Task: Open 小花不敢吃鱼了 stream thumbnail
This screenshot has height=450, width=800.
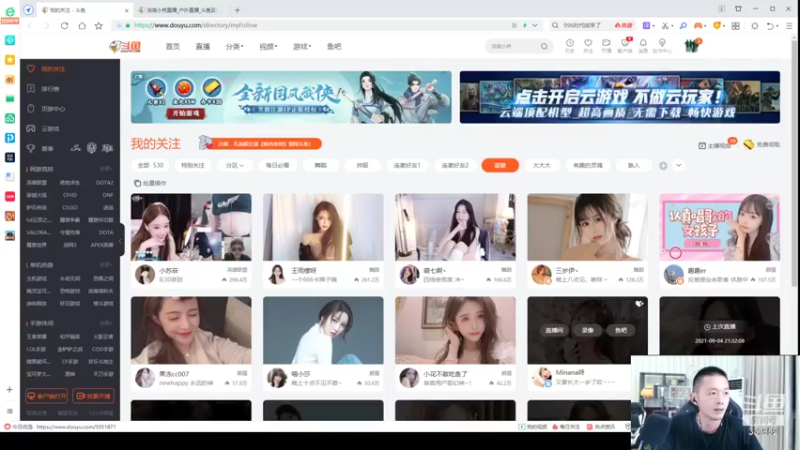Action: tap(455, 330)
